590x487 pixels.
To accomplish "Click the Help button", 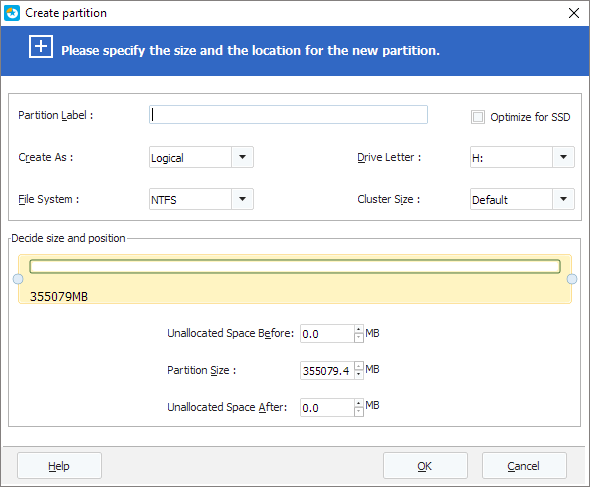I will (59, 466).
